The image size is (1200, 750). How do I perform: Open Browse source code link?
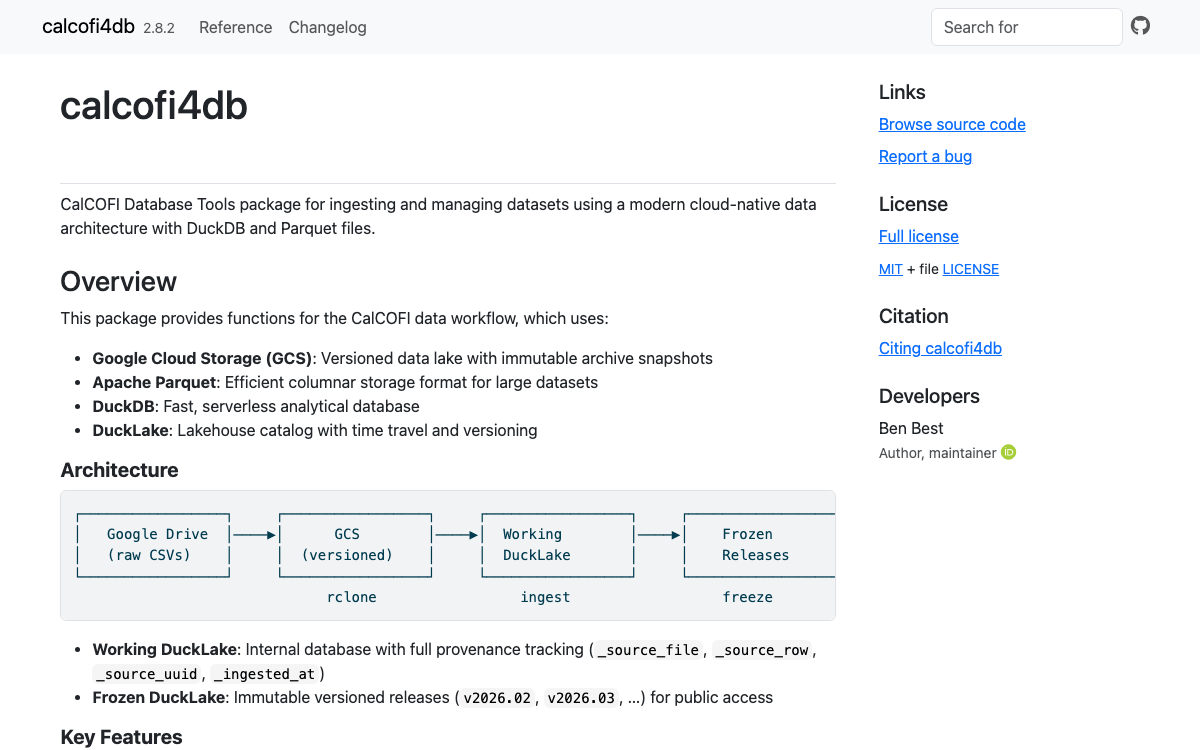(x=952, y=124)
